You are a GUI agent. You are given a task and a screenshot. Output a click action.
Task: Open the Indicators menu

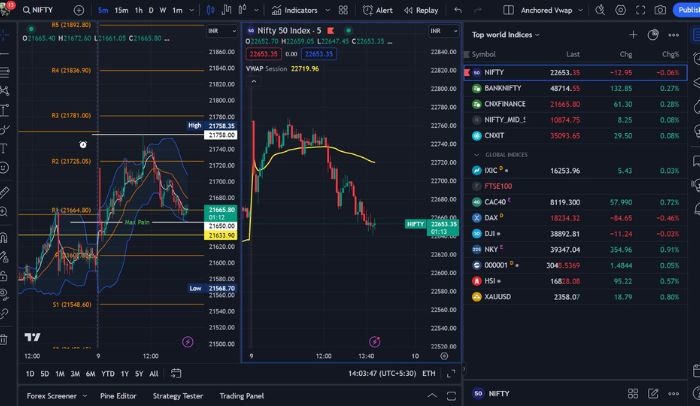(x=295, y=10)
